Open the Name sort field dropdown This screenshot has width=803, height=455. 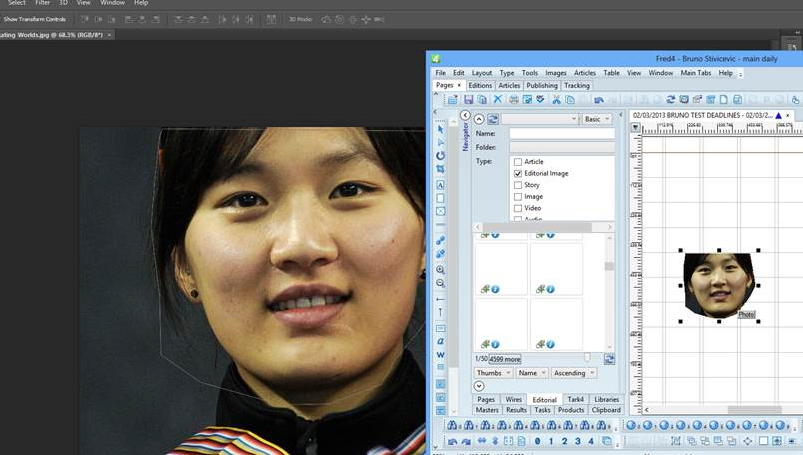[x=532, y=373]
